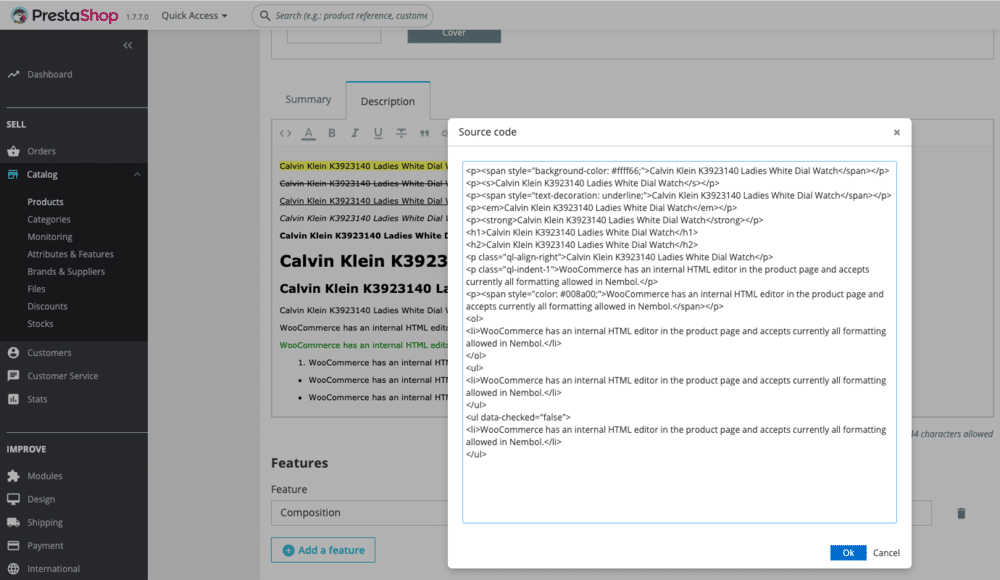Viewport: 1000px width, 580px height.
Task: Click the International globe icon
Action: (x=13, y=569)
